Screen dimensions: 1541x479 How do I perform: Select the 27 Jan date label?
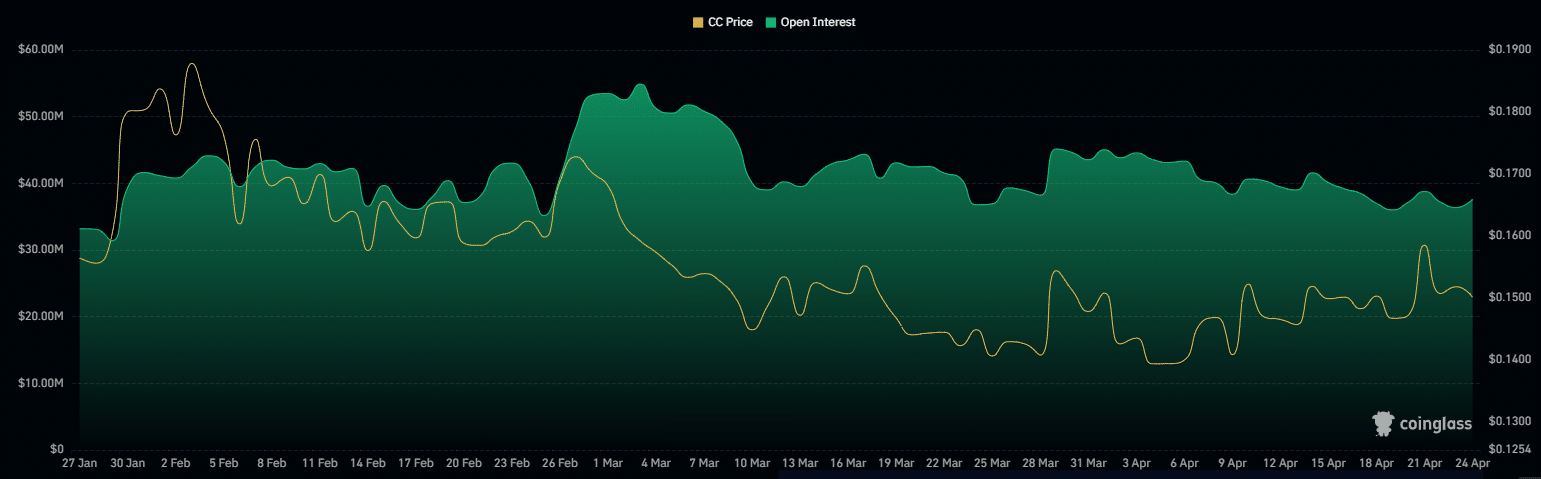[x=79, y=464]
